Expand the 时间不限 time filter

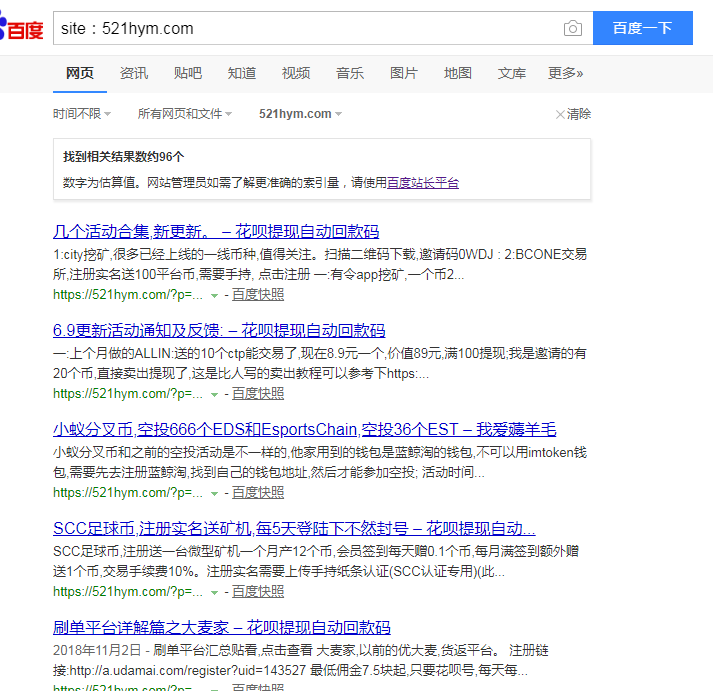[x=82, y=114]
